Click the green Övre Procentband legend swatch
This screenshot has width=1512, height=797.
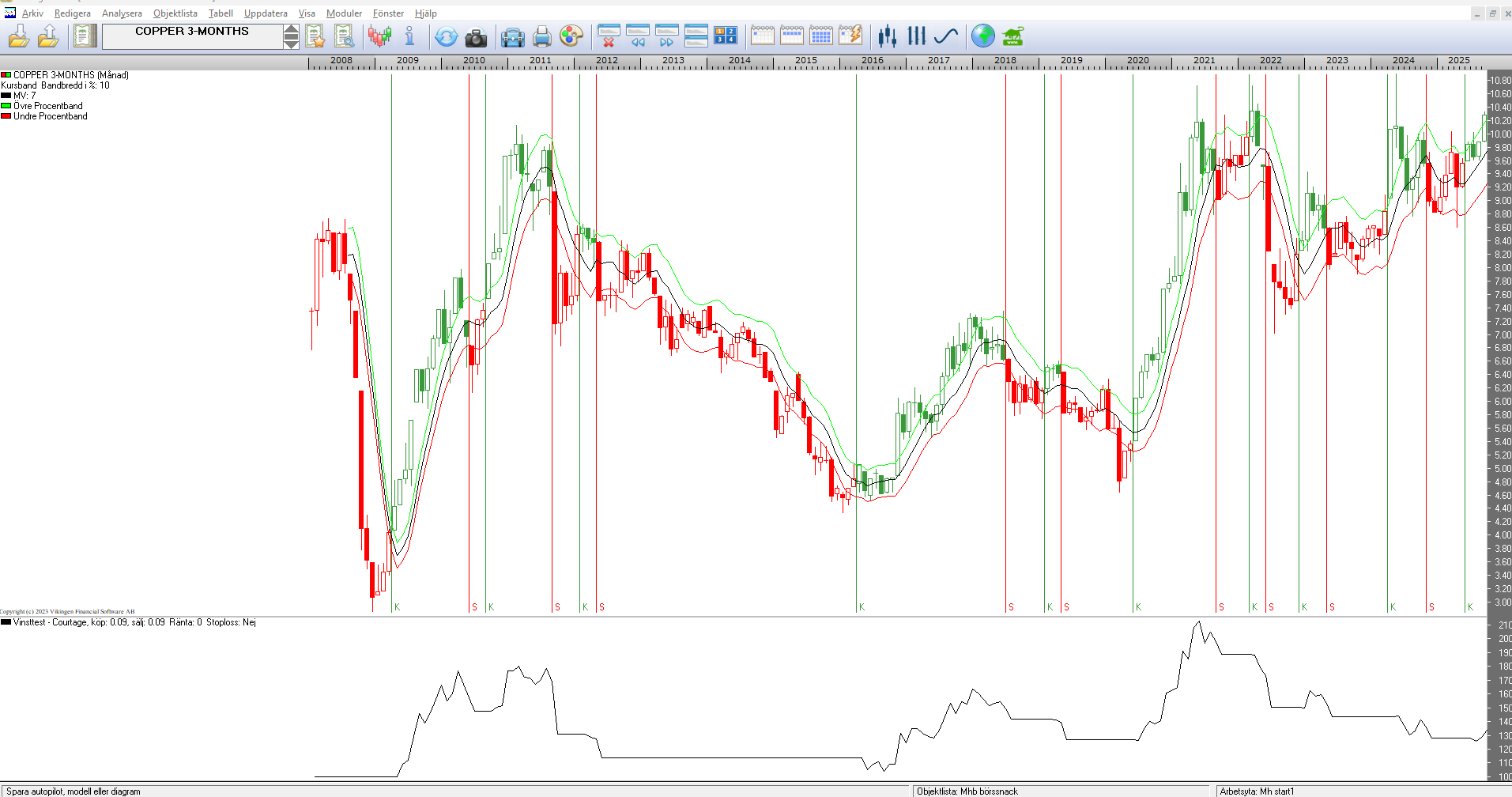(6, 106)
